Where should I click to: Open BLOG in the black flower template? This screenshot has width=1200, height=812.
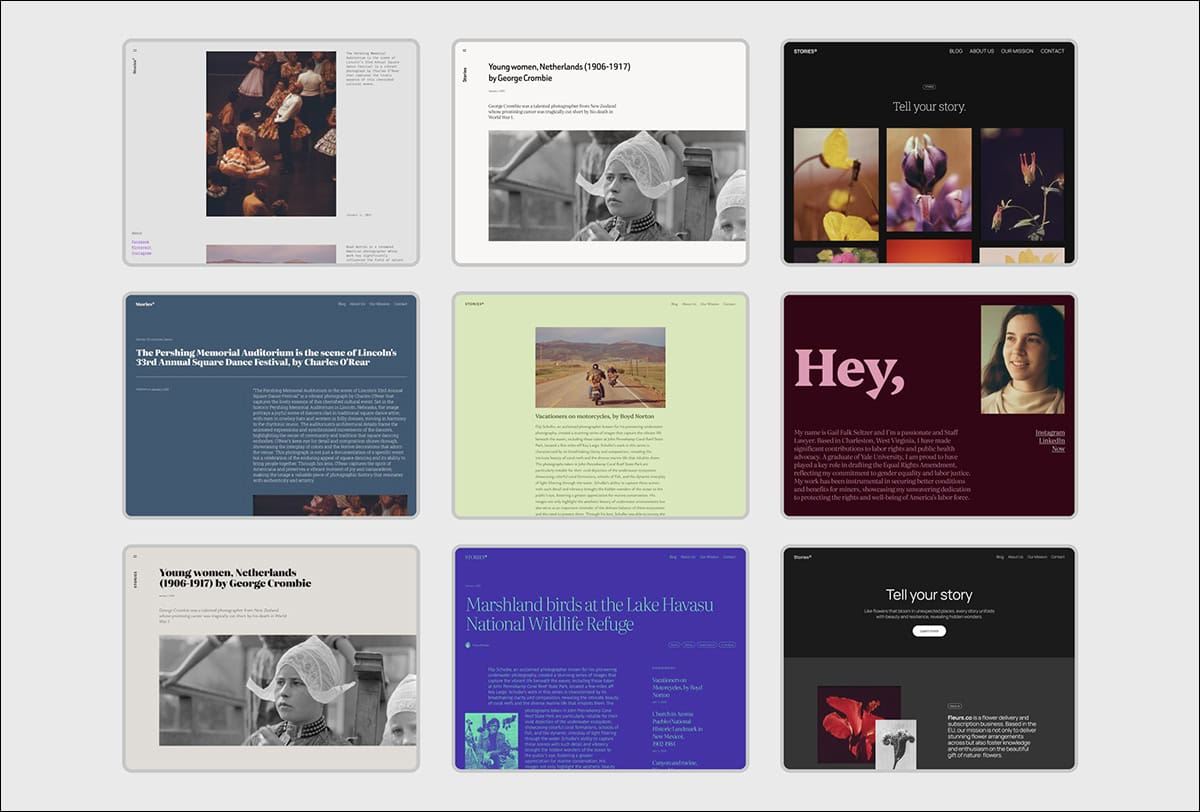(x=956, y=51)
